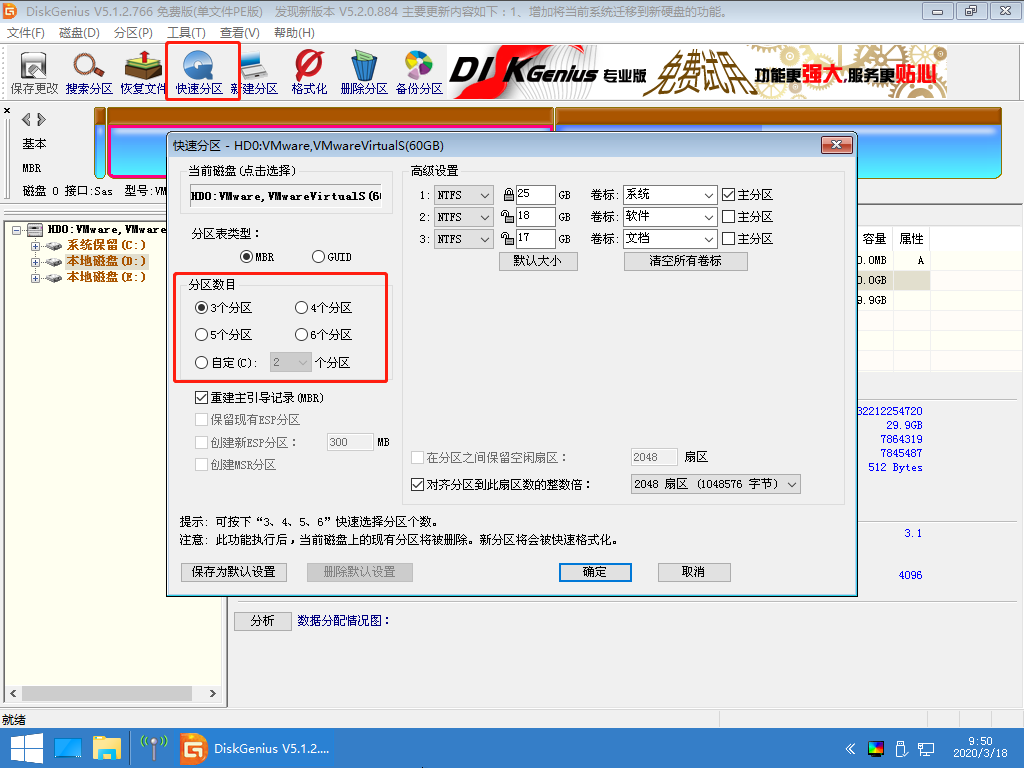Click the colorful display tray icon

click(x=876, y=748)
